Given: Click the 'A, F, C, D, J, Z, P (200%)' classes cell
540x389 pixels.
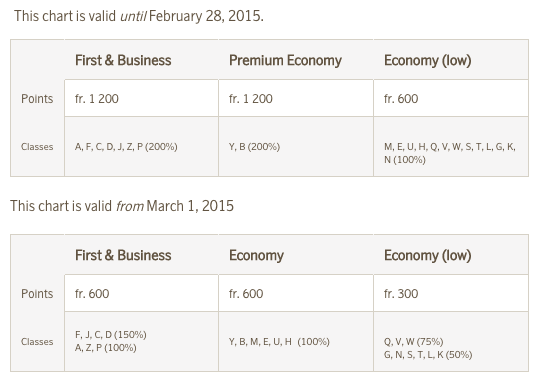Looking at the screenshot, I should click(141, 147).
